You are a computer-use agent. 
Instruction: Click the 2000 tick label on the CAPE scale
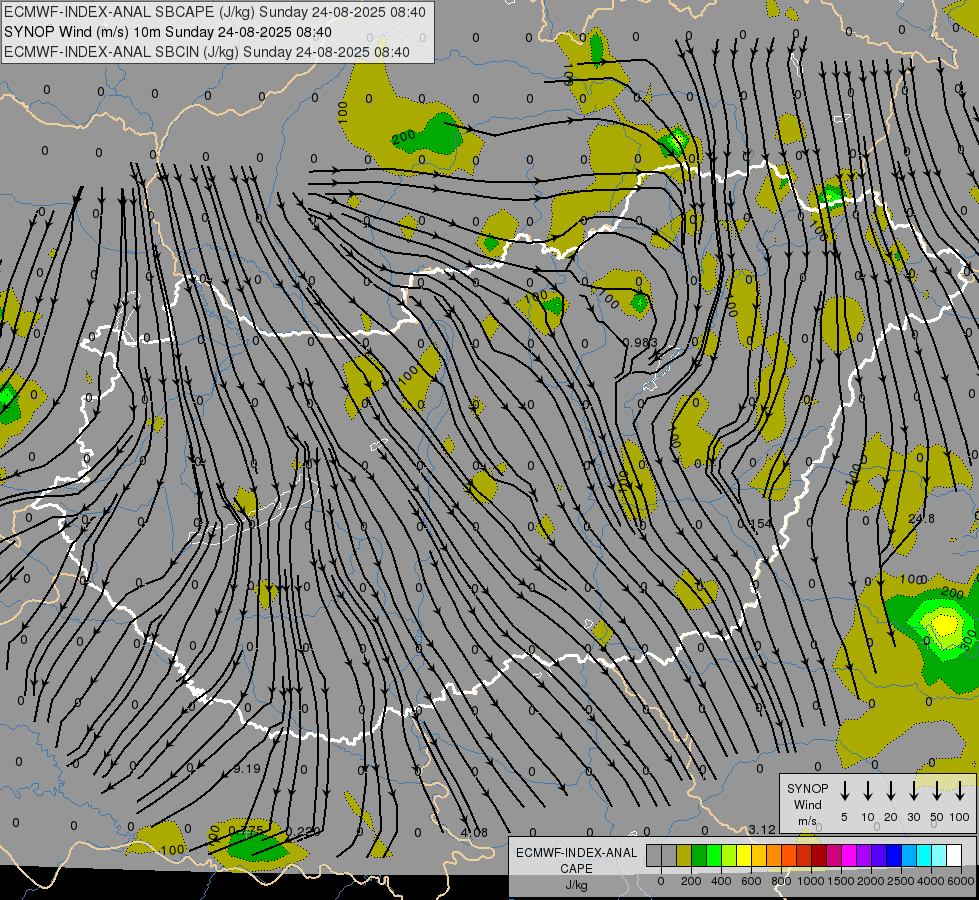871,881
